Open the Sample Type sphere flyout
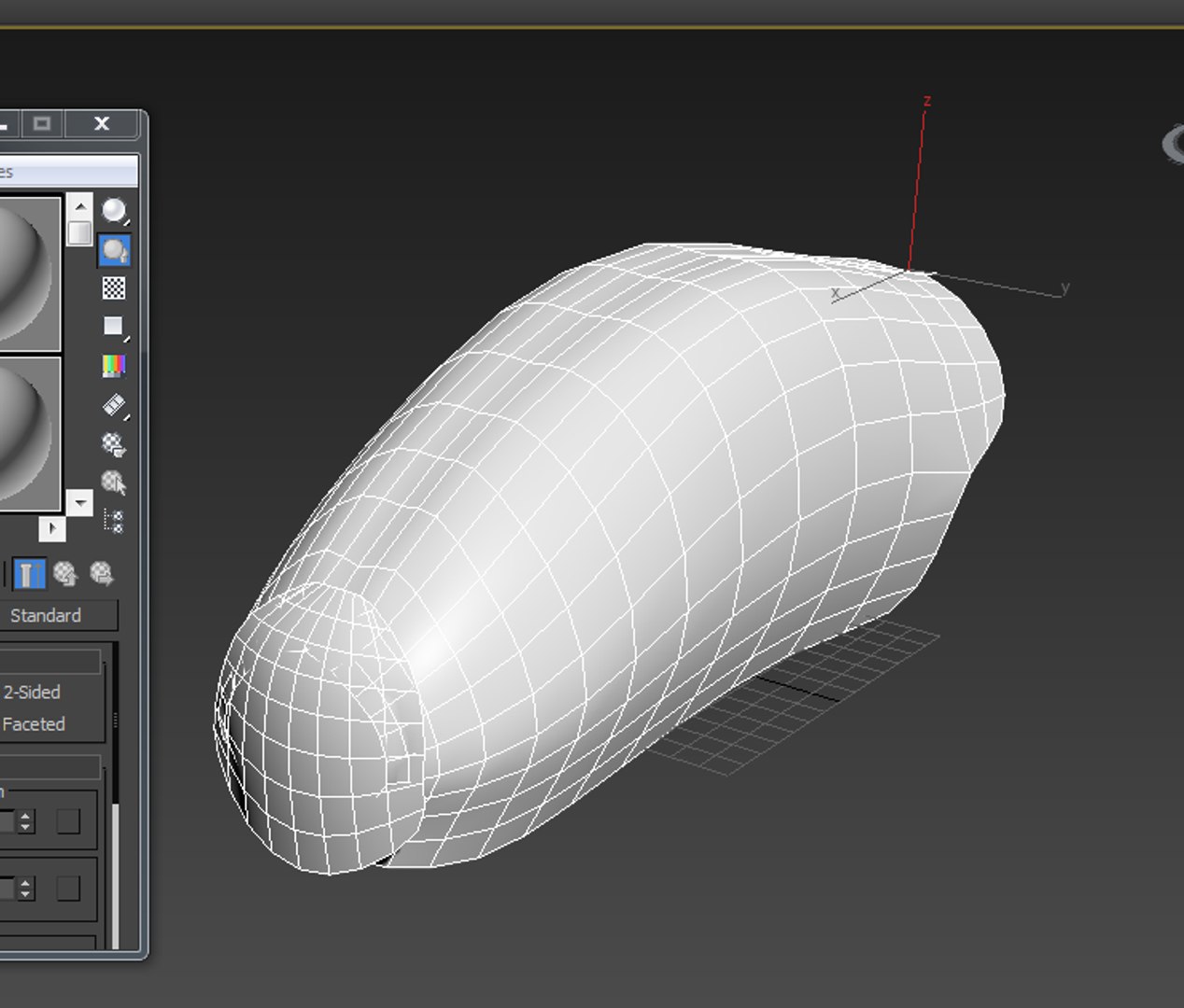 pyautogui.click(x=115, y=212)
